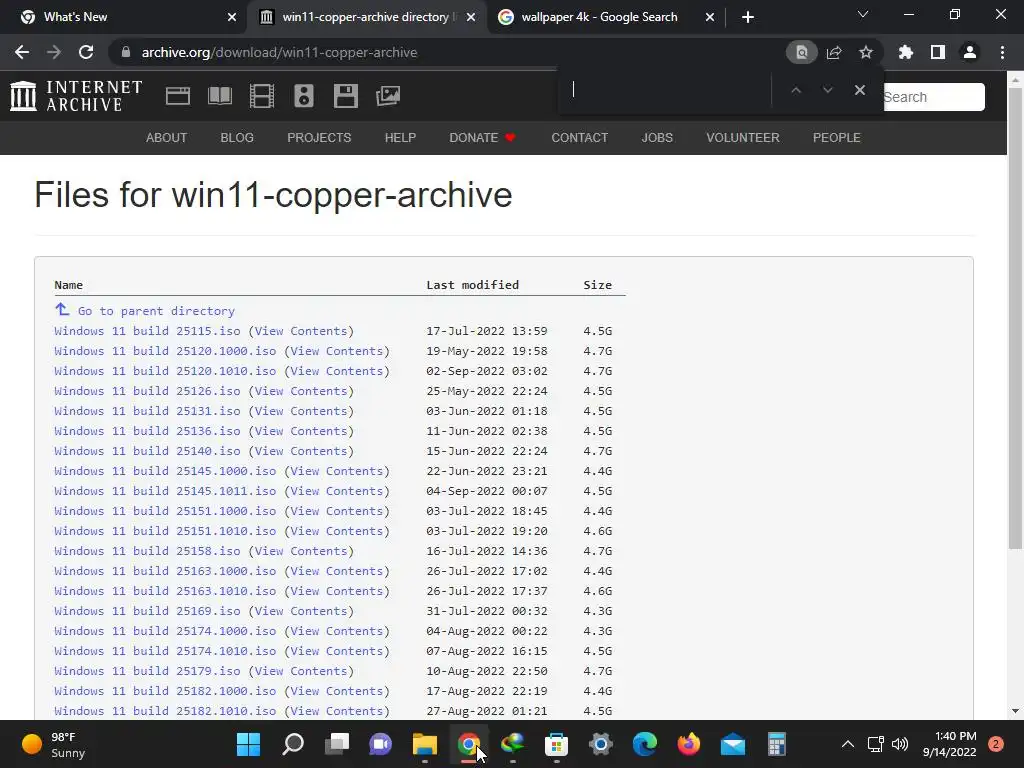The height and width of the screenshot is (768, 1024).
Task: Switch to the wallpaper 4k Google Search tab
Action: 599,17
